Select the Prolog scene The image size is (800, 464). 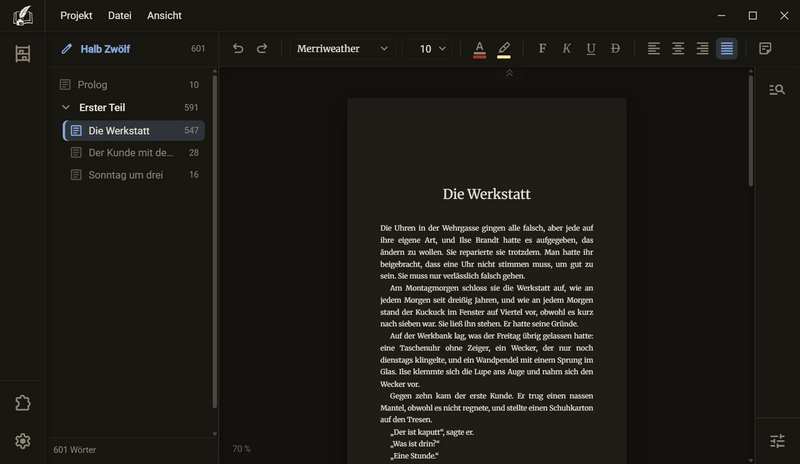(x=132, y=85)
